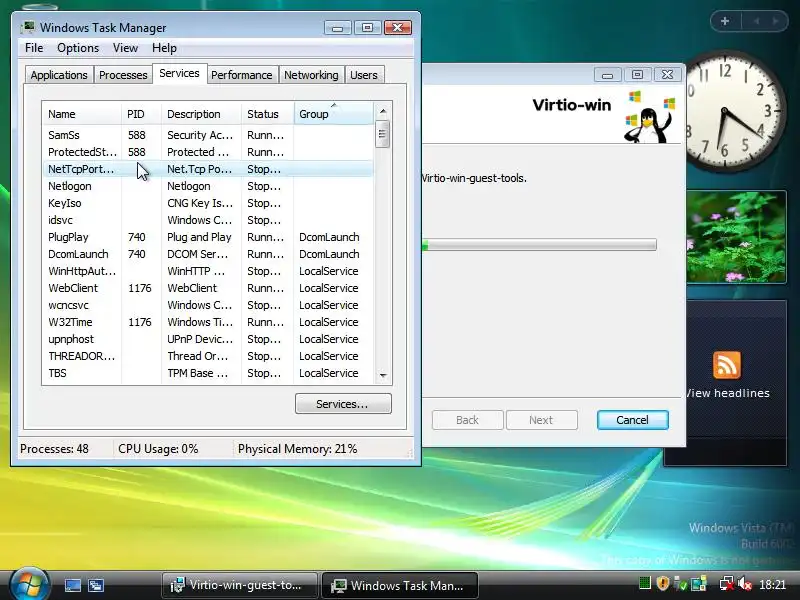Click the Task Manager title bar icon
The width and height of the screenshot is (800, 600).
point(29,27)
